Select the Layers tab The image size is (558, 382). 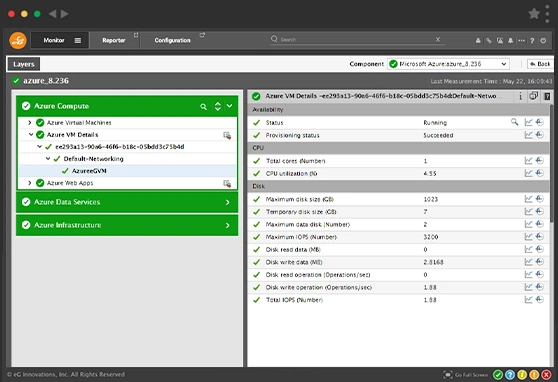pyautogui.click(x=24, y=64)
